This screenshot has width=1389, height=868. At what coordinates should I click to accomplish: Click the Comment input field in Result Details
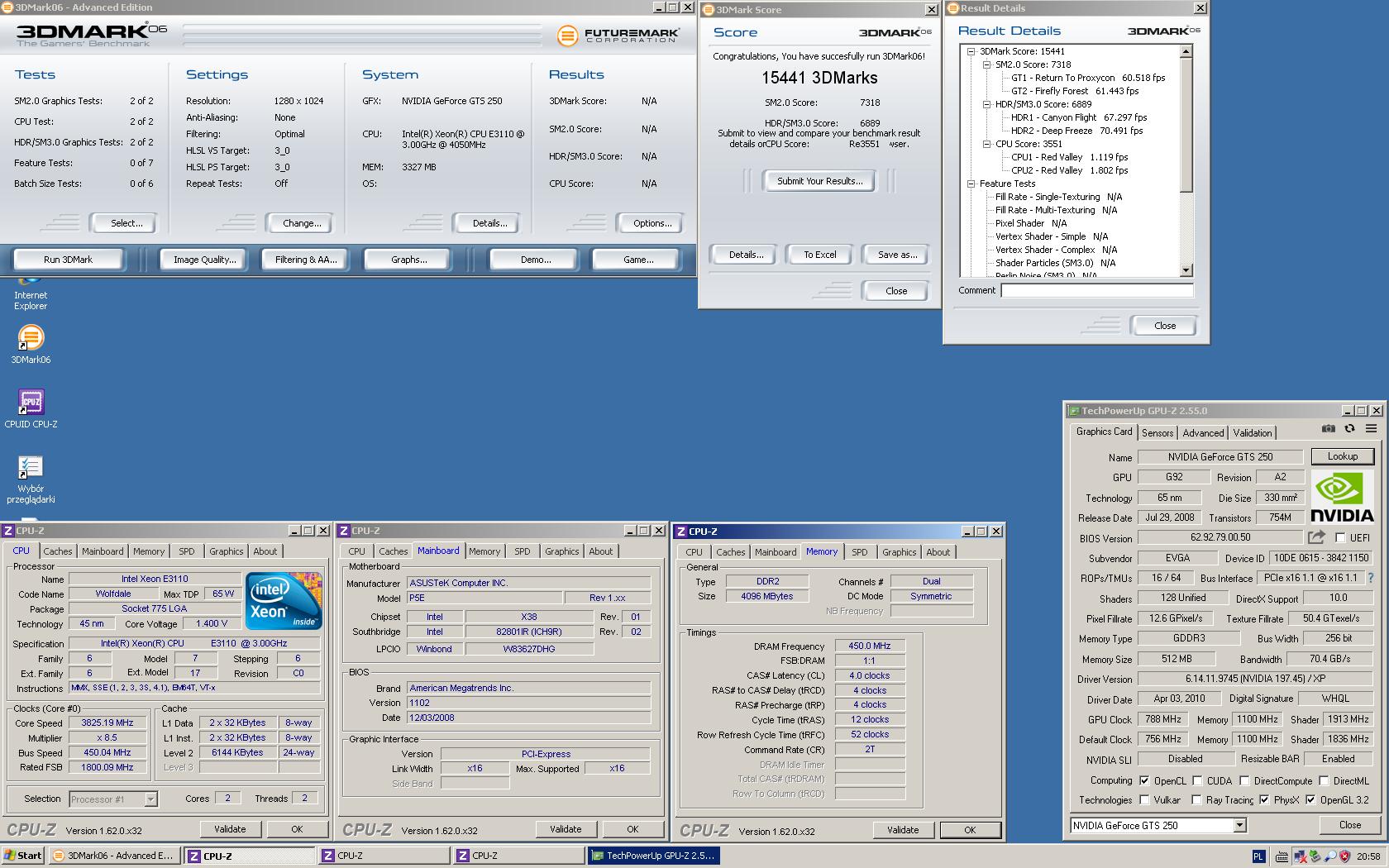coord(1097,290)
